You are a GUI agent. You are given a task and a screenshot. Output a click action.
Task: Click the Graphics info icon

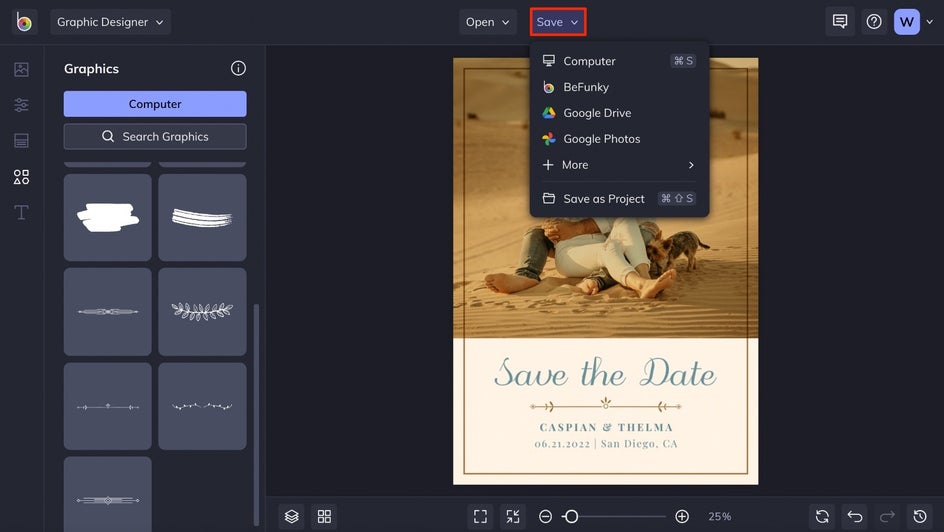(x=238, y=68)
